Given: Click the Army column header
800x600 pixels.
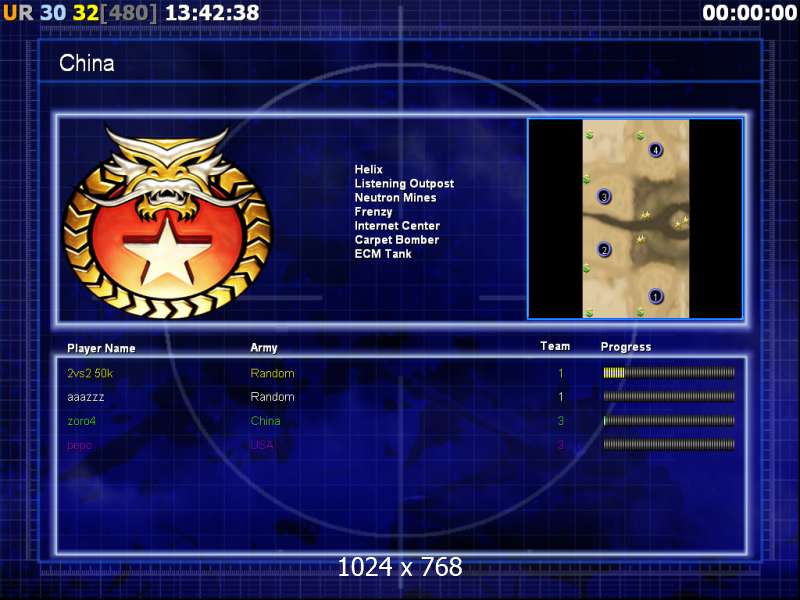Looking at the screenshot, I should coord(264,348).
